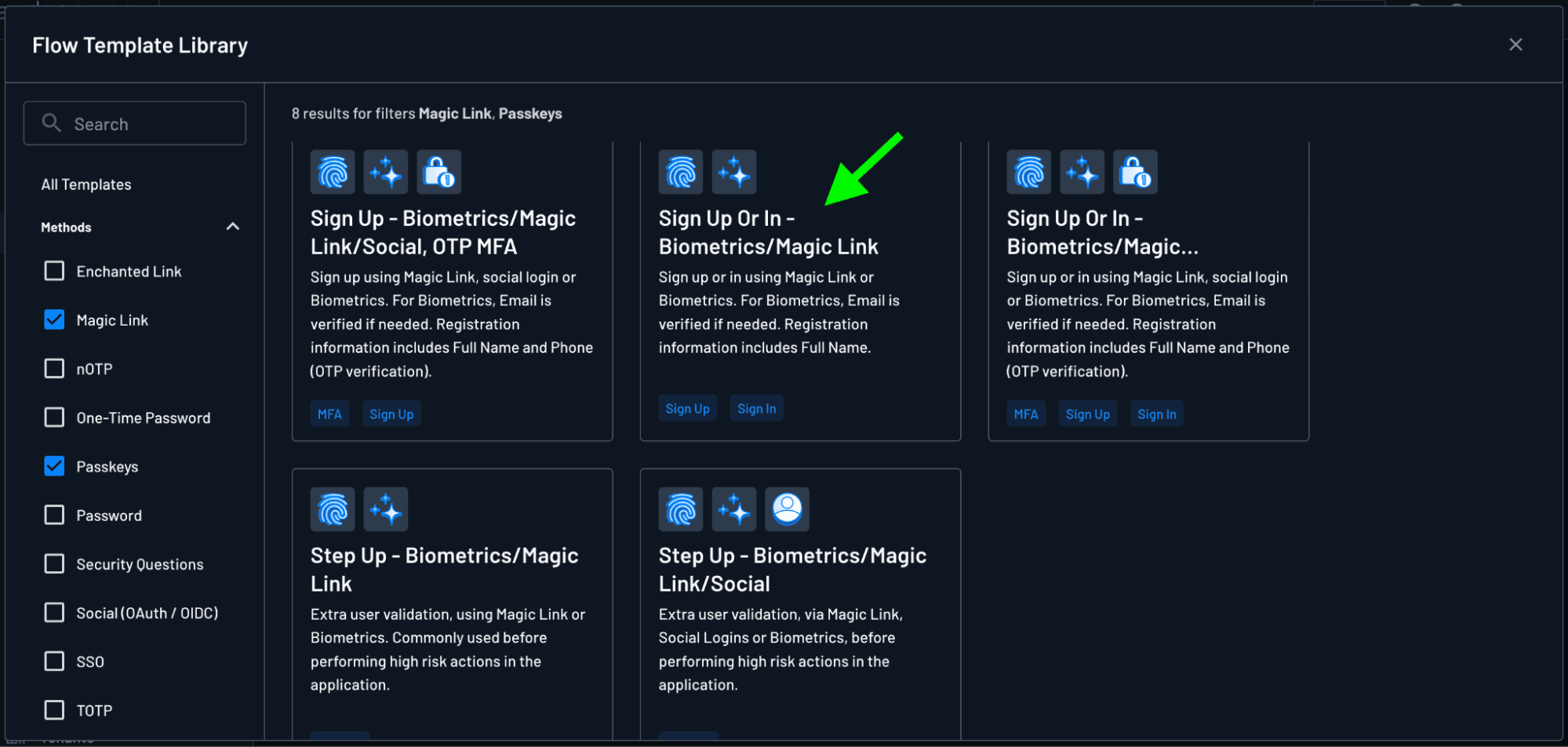Screen dimensions: 1568x747
Task: Click the OTP lock icon on the OTP MFA card
Action: pyautogui.click(x=438, y=172)
